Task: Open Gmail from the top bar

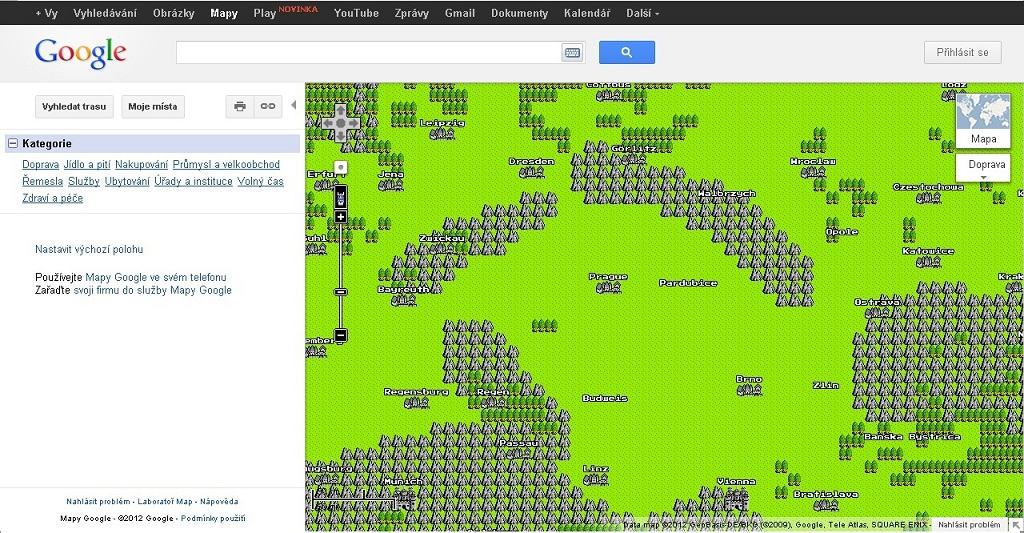Action: 460,13
